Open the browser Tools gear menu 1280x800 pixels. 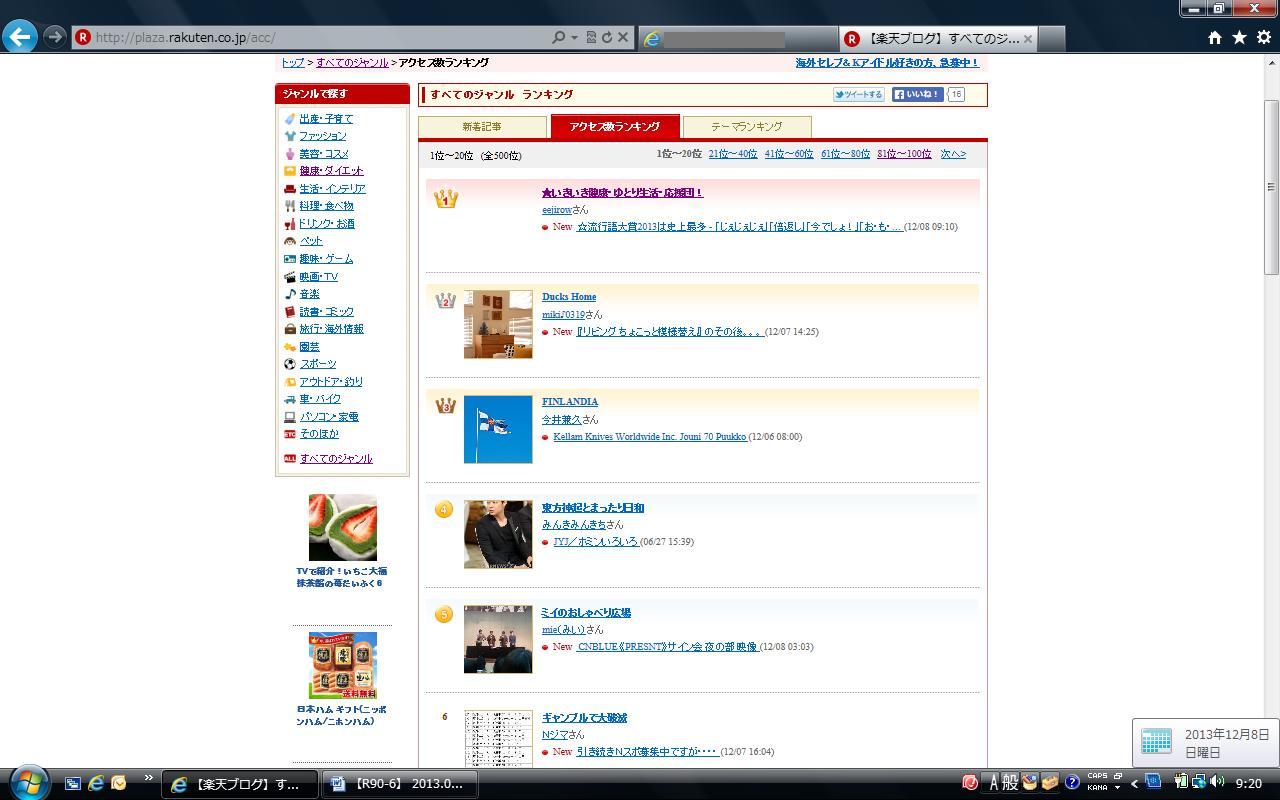1263,37
